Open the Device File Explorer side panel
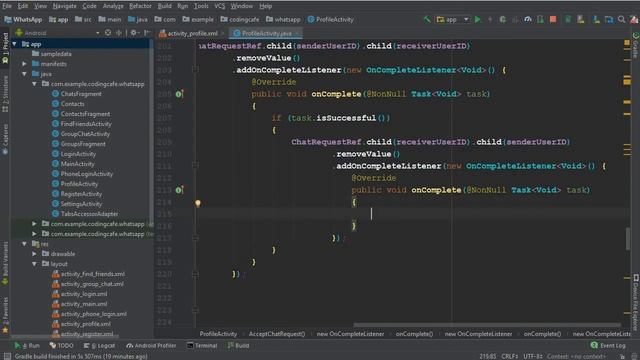640x360 pixels. (636, 302)
